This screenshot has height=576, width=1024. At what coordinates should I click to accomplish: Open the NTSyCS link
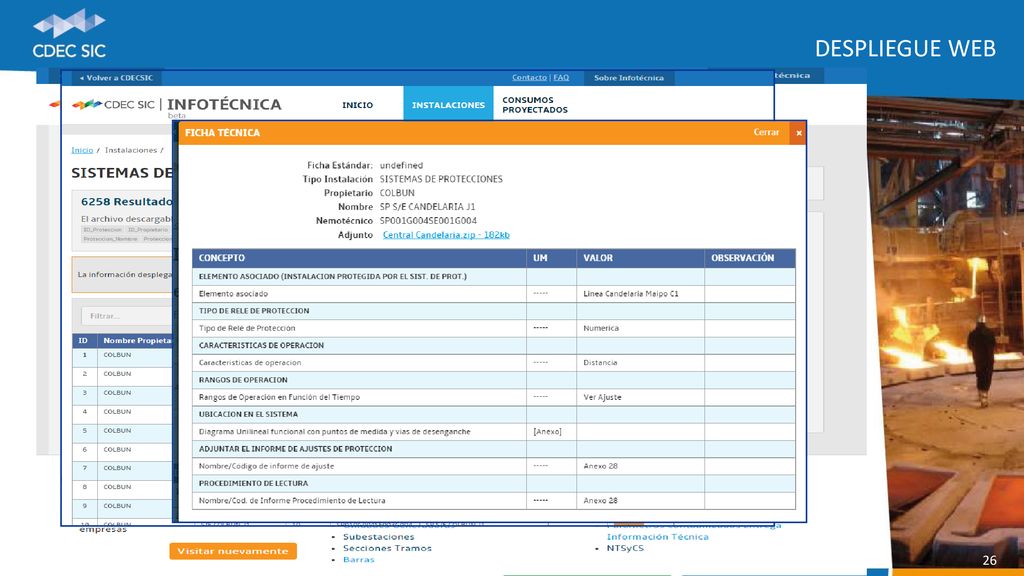coord(625,548)
